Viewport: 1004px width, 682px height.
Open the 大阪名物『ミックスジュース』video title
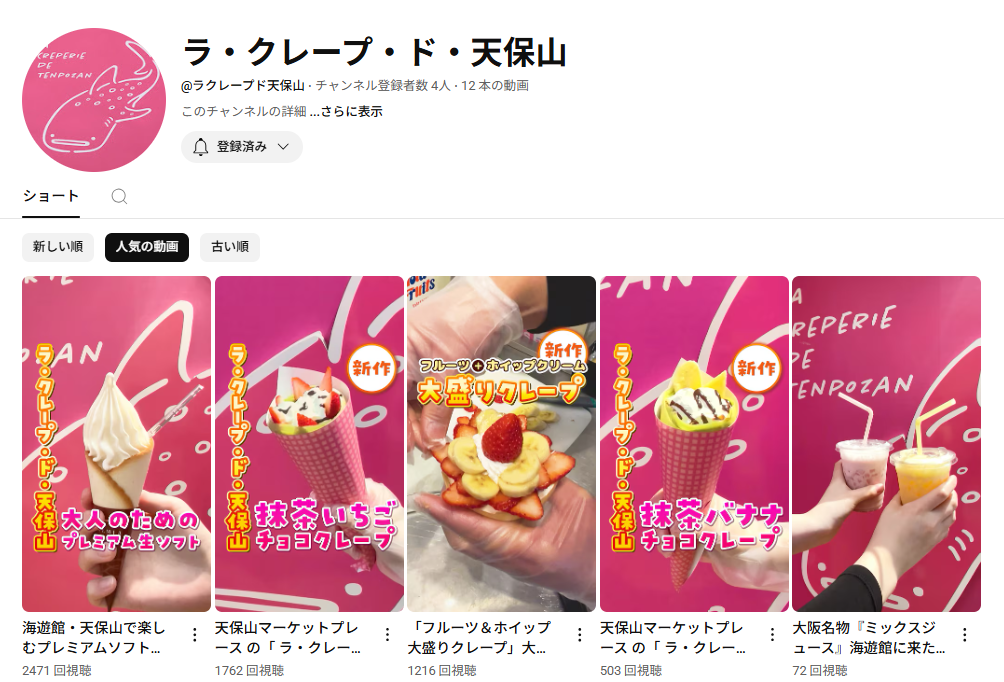click(868, 638)
